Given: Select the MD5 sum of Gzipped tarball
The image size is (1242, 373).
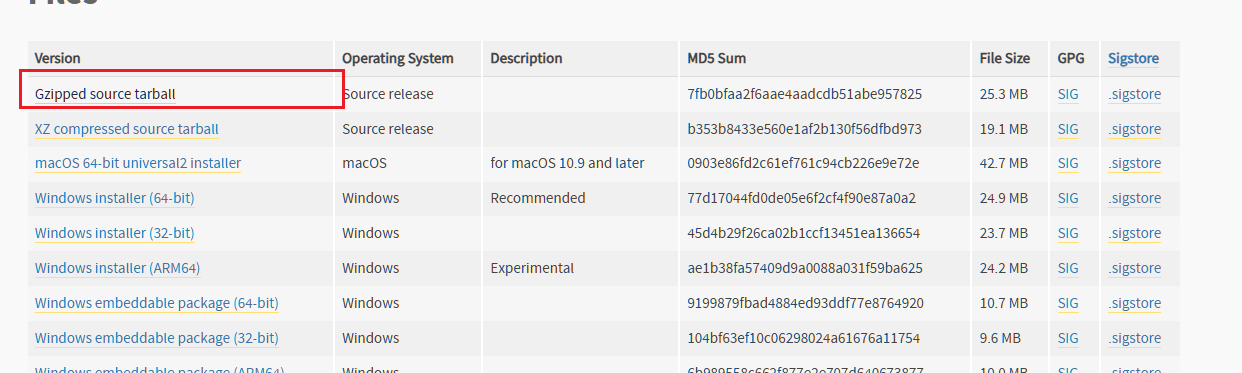Looking at the screenshot, I should (804, 94).
